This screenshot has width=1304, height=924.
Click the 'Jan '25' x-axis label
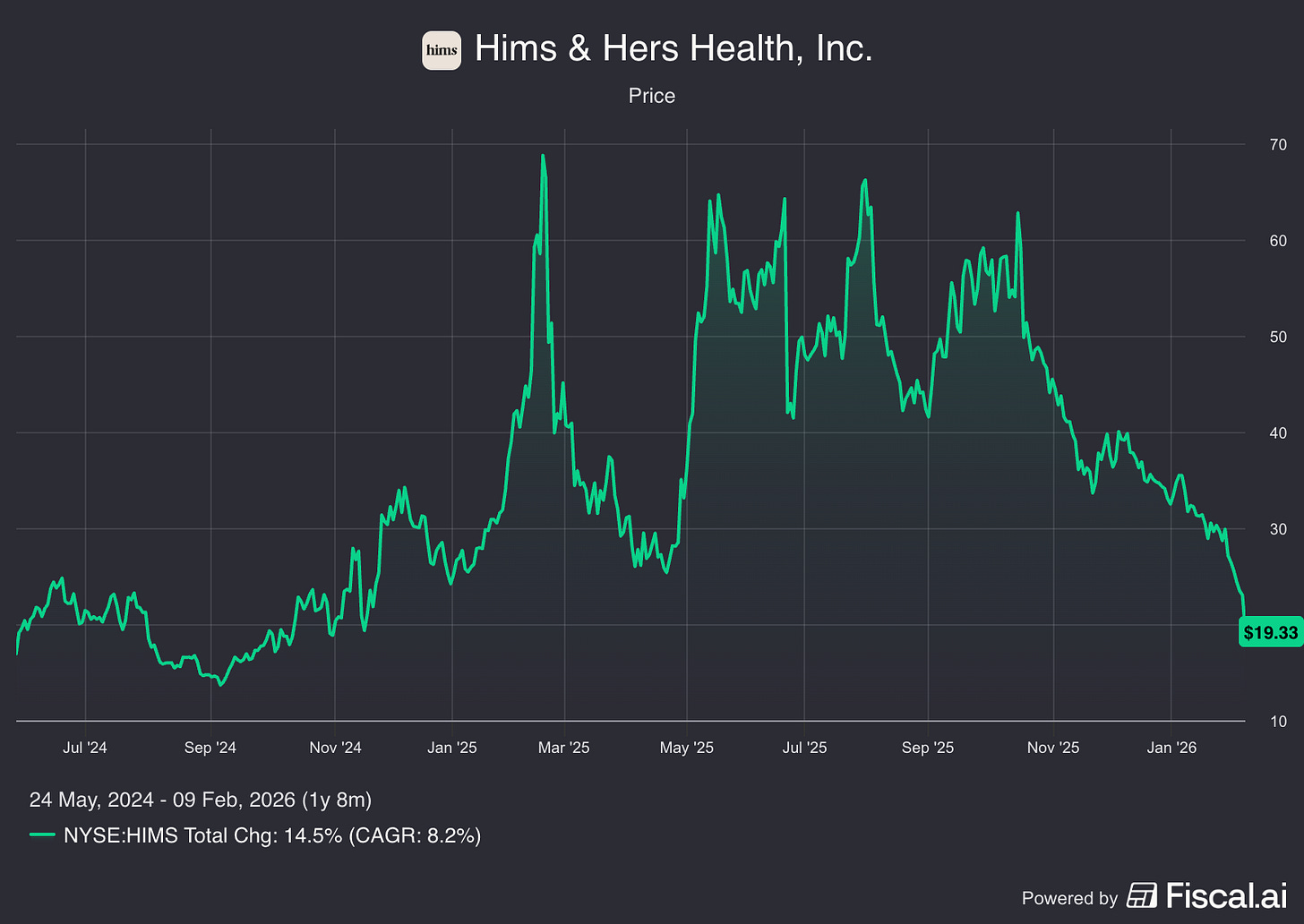click(x=452, y=748)
